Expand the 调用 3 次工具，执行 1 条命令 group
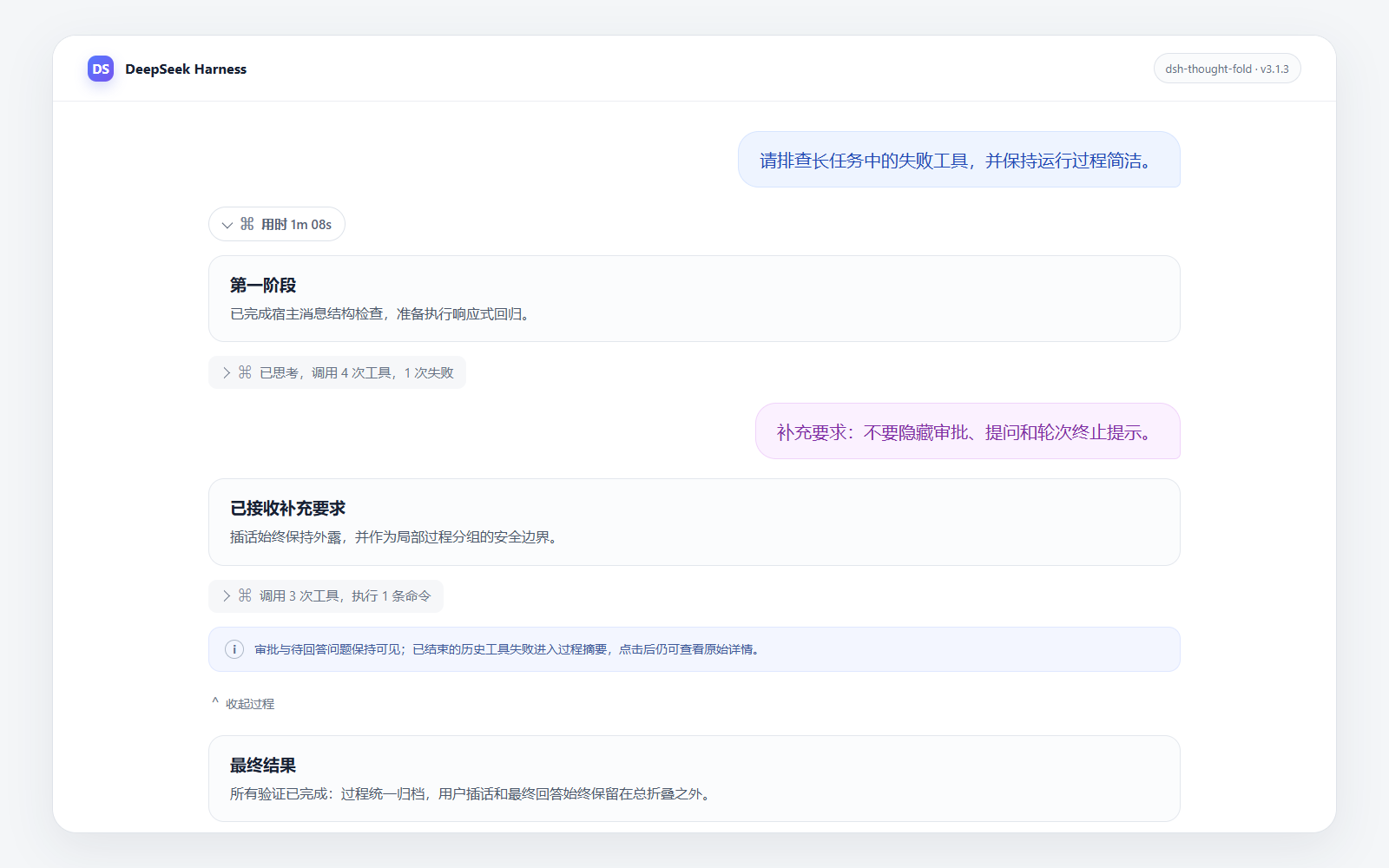 pyautogui.click(x=326, y=595)
